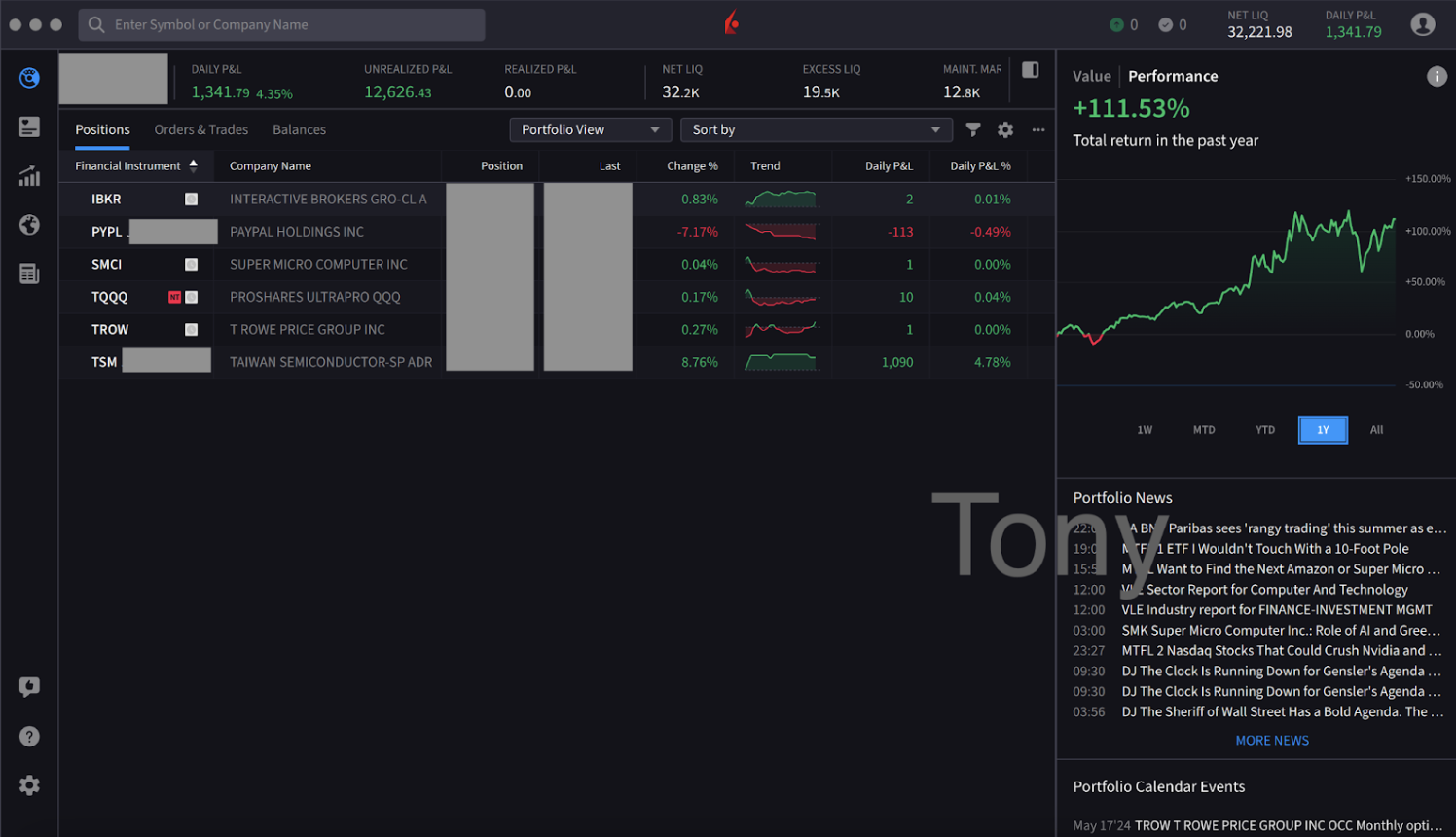Expand the Sort by dropdown
The width and height of the screenshot is (1456, 837).
click(816, 129)
